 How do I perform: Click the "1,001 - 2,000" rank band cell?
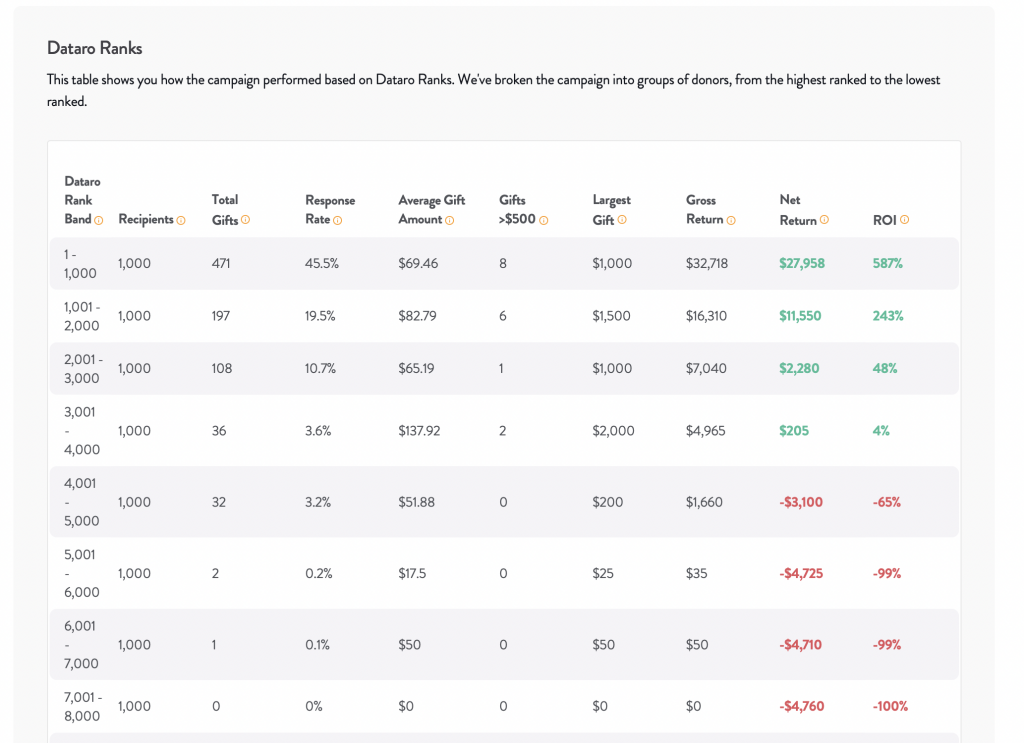click(82, 316)
